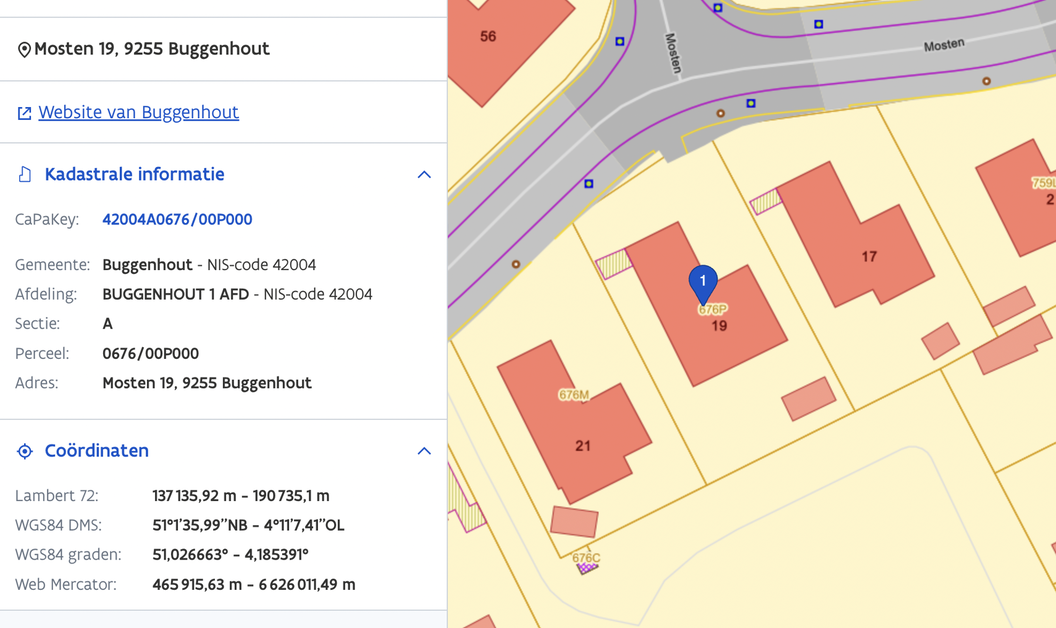Click the 676M parcel label
The image size is (1056, 628).
pos(573,395)
